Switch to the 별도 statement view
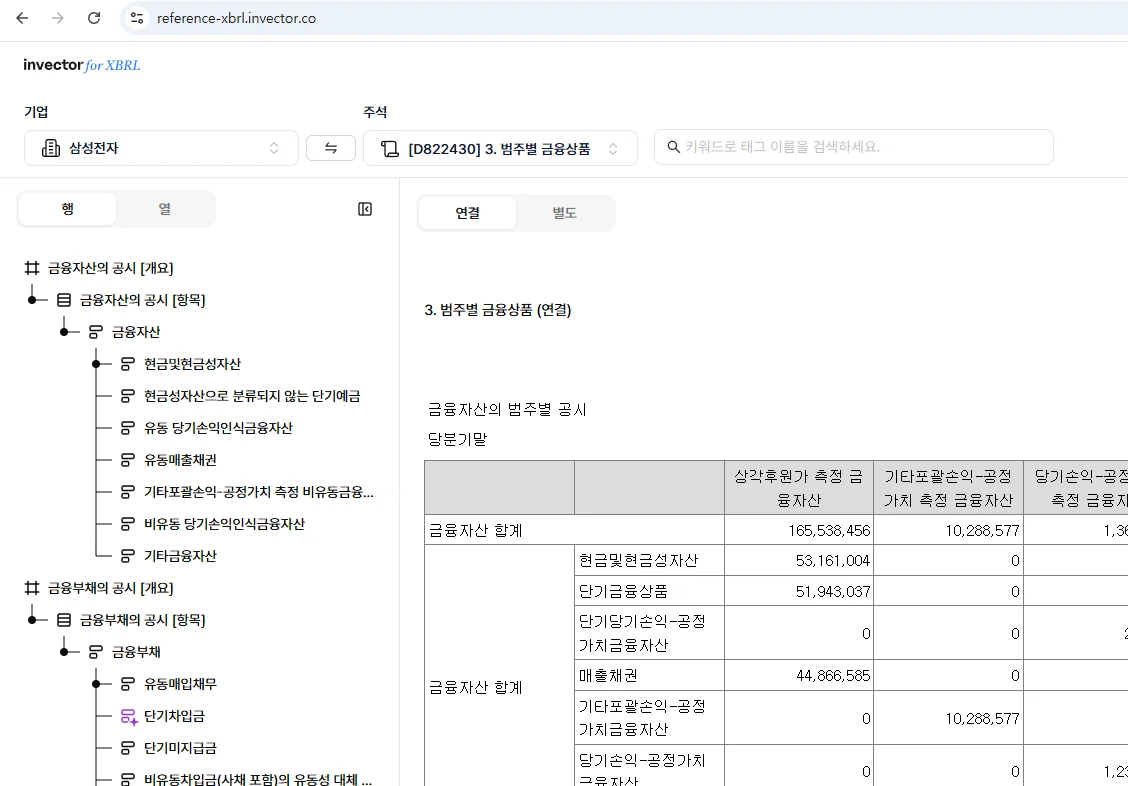This screenshot has height=786, width=1128. [x=564, y=213]
